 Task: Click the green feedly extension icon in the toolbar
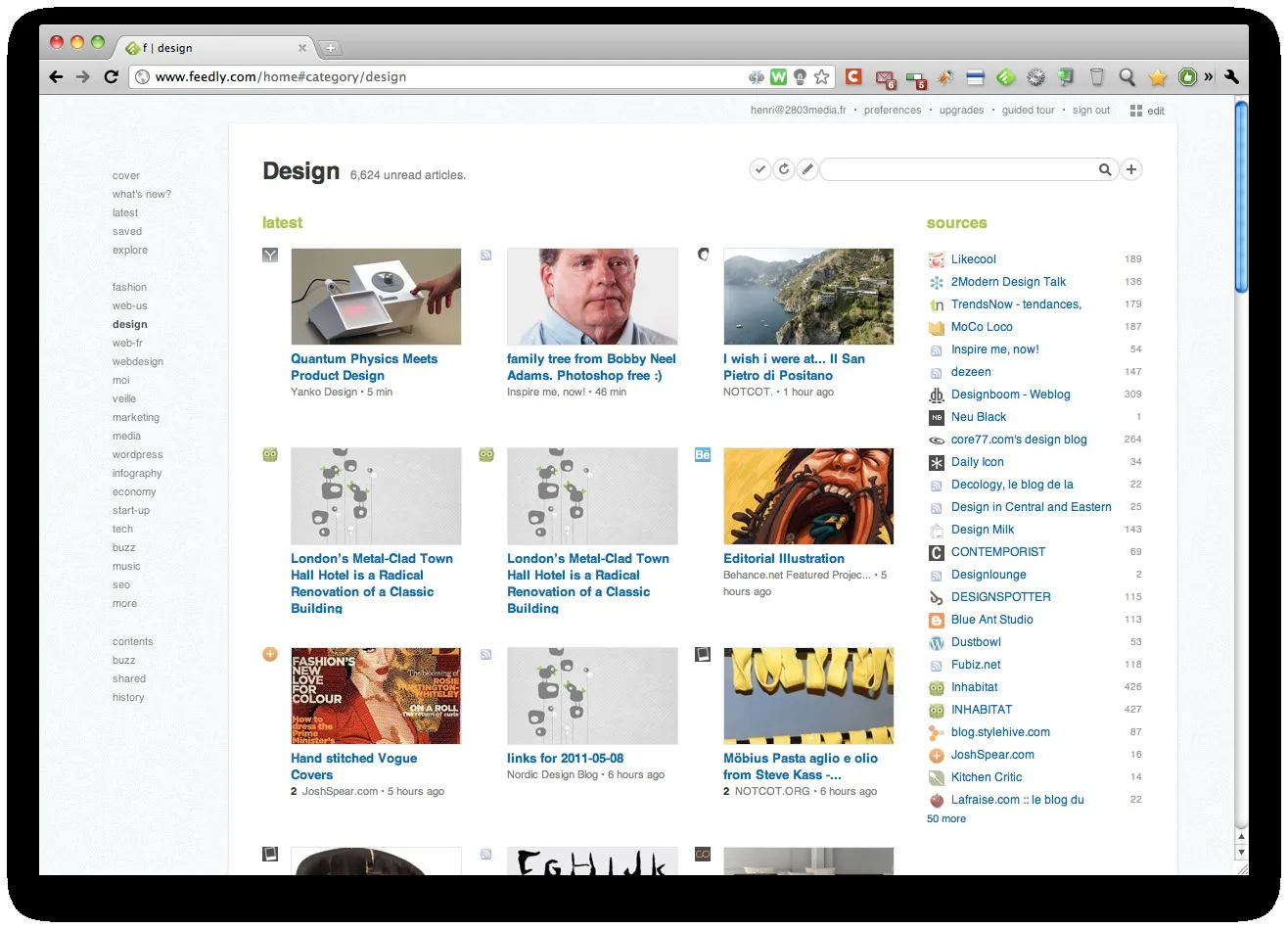click(x=1005, y=76)
